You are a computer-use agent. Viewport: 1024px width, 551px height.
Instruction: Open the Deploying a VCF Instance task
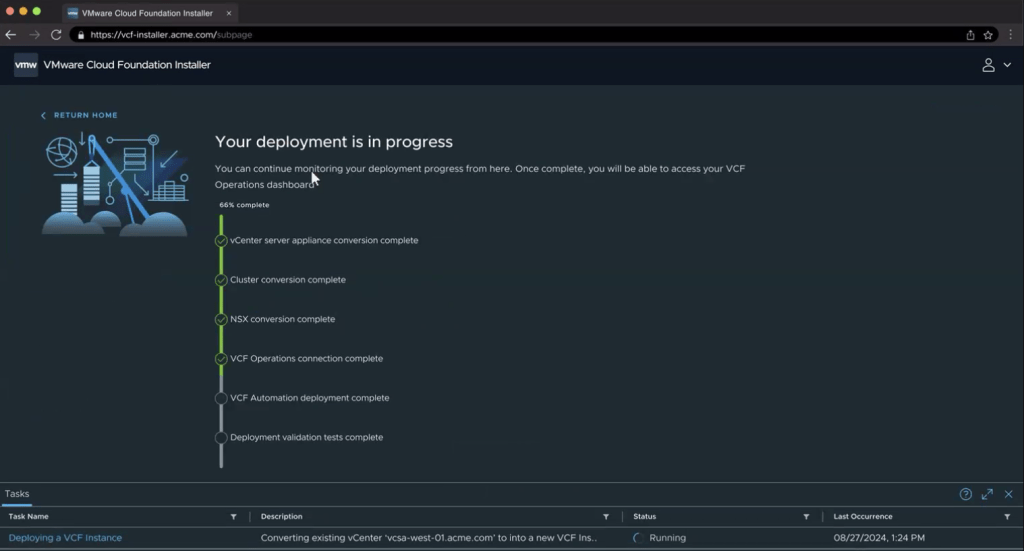65,538
